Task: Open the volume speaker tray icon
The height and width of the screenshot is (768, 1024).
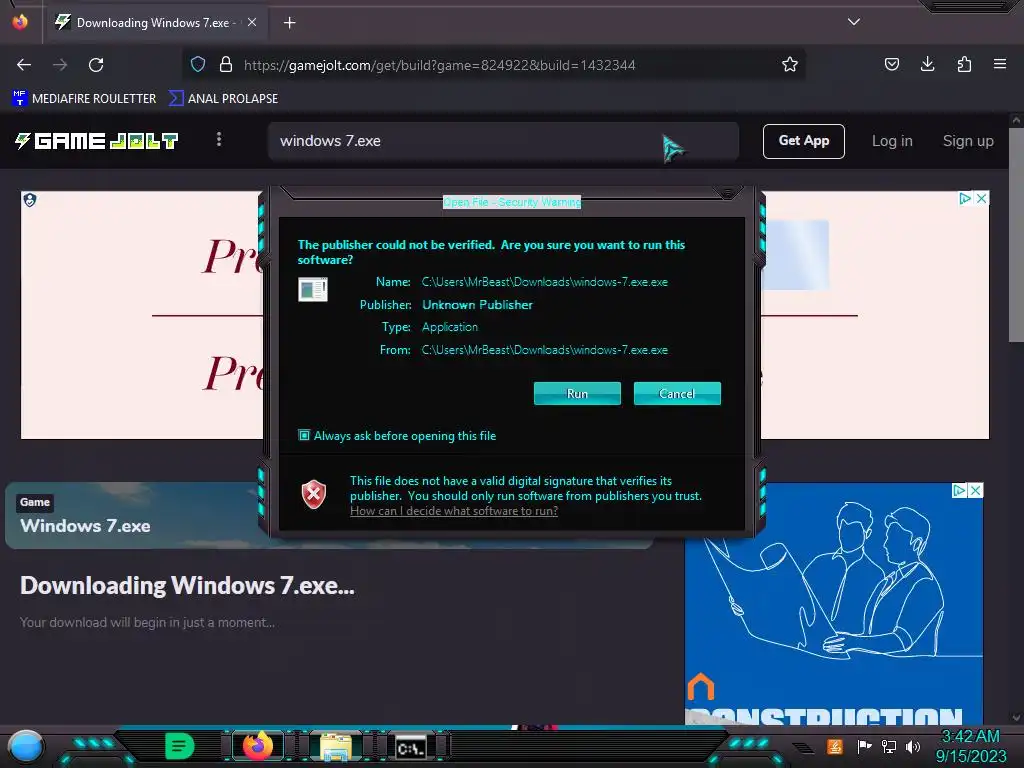Action: (913, 746)
